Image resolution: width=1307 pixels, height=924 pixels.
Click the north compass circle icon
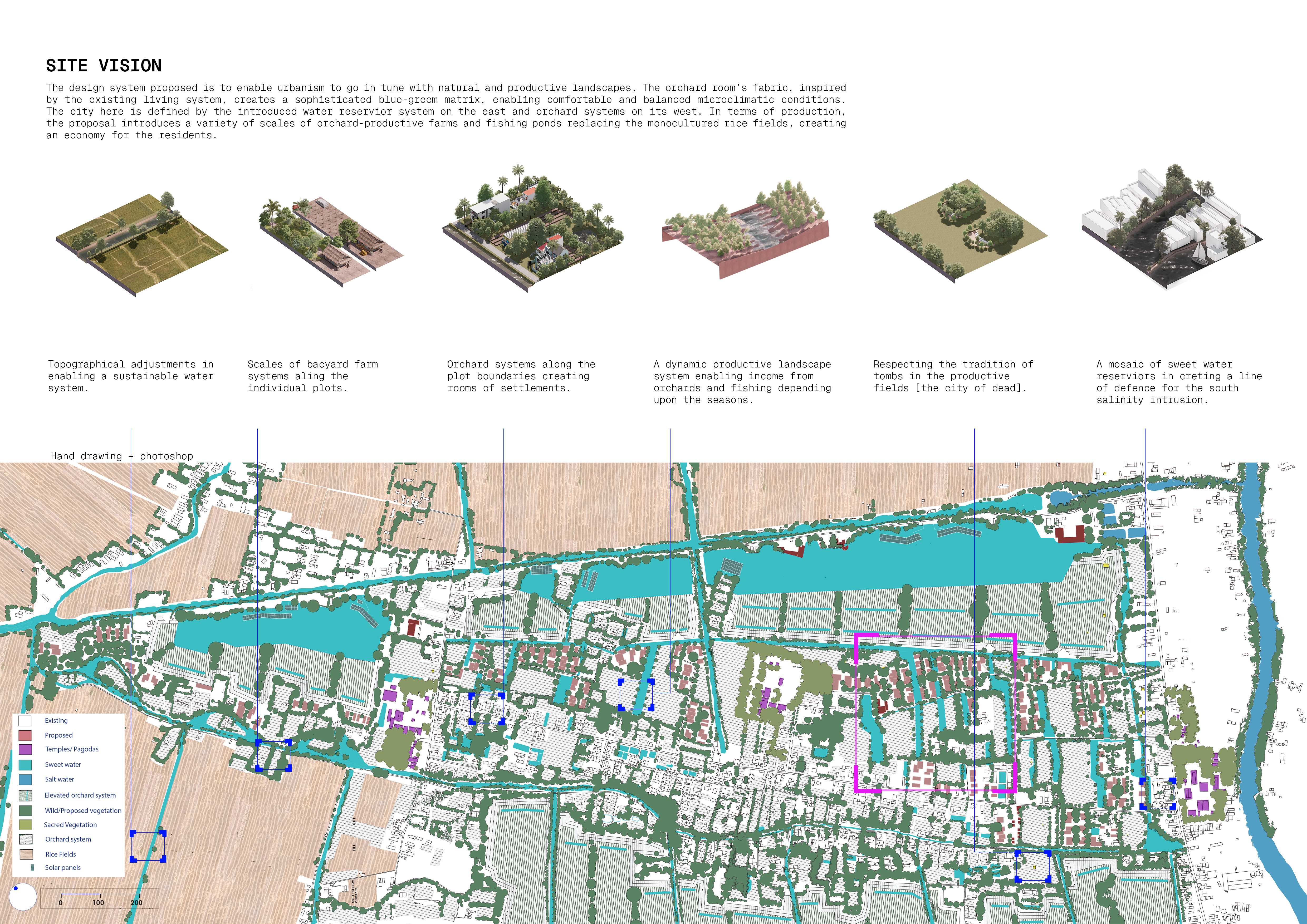click(23, 897)
